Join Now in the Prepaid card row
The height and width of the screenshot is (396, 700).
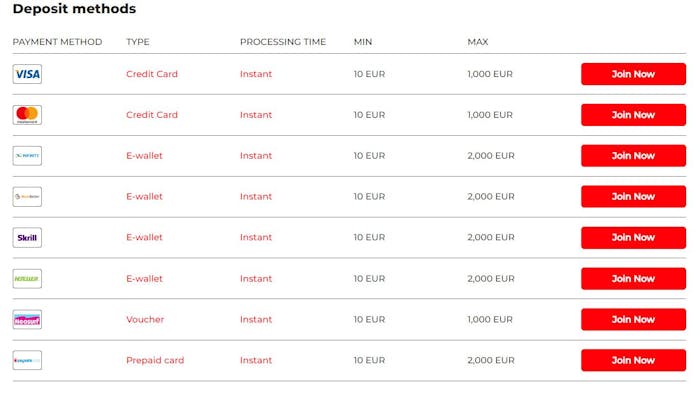pos(633,360)
